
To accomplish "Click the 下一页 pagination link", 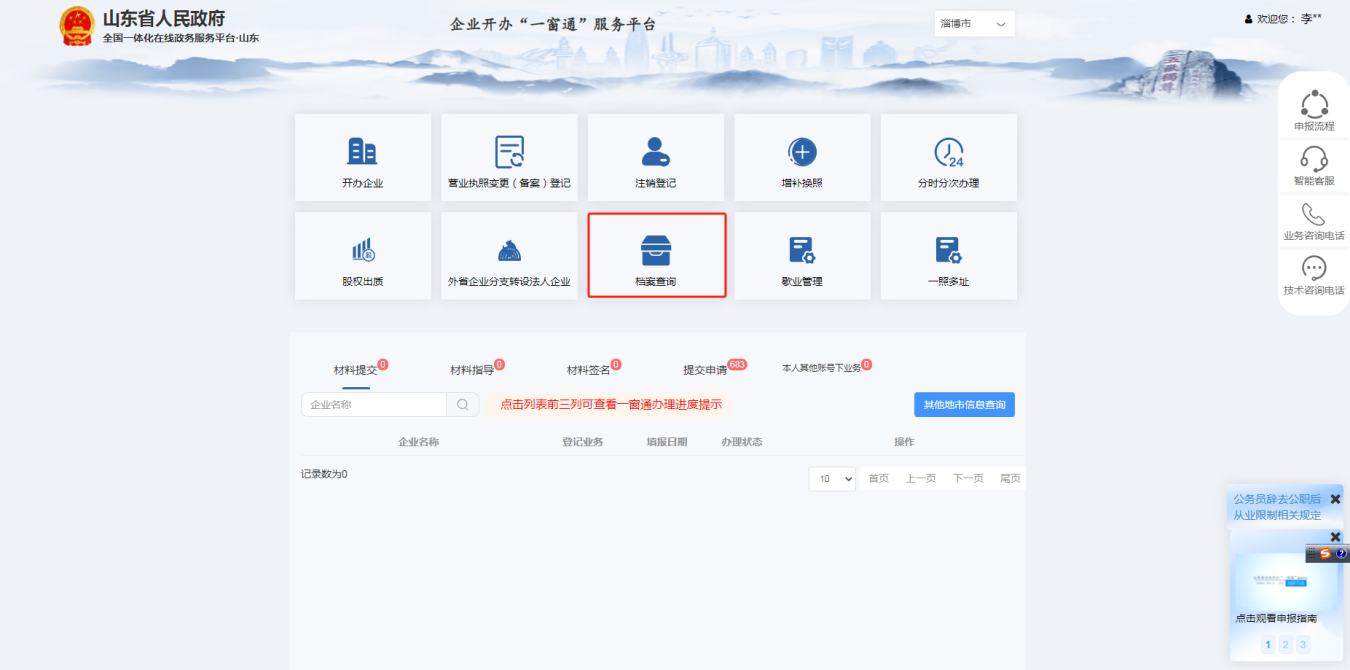I will [x=968, y=479].
